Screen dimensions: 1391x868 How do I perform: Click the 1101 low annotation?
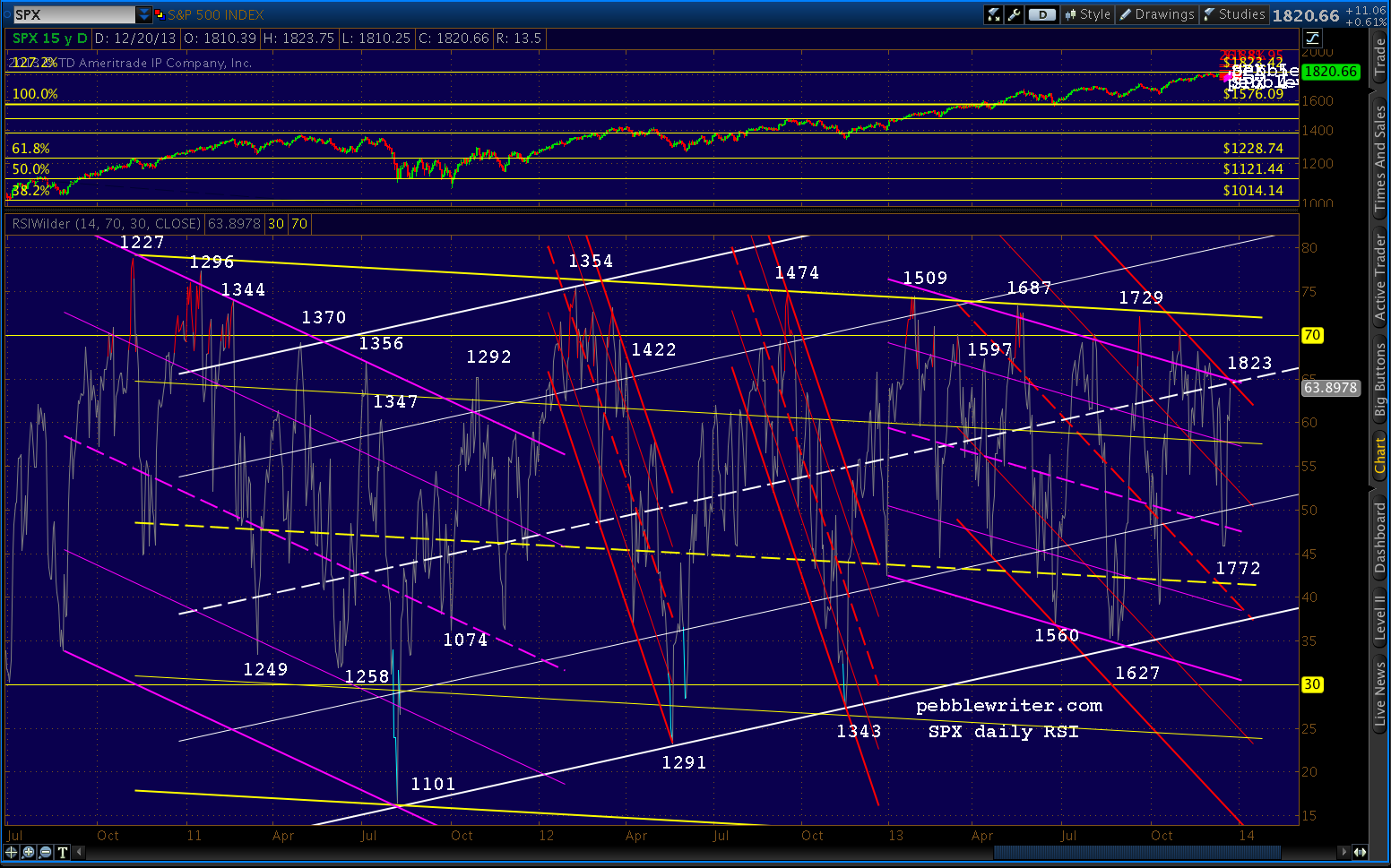(433, 784)
